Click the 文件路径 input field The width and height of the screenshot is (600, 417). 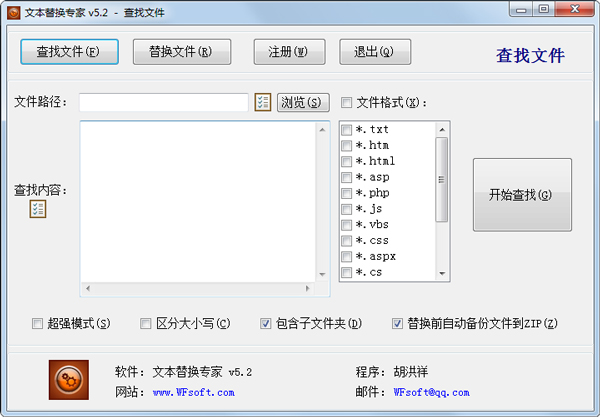(x=163, y=102)
